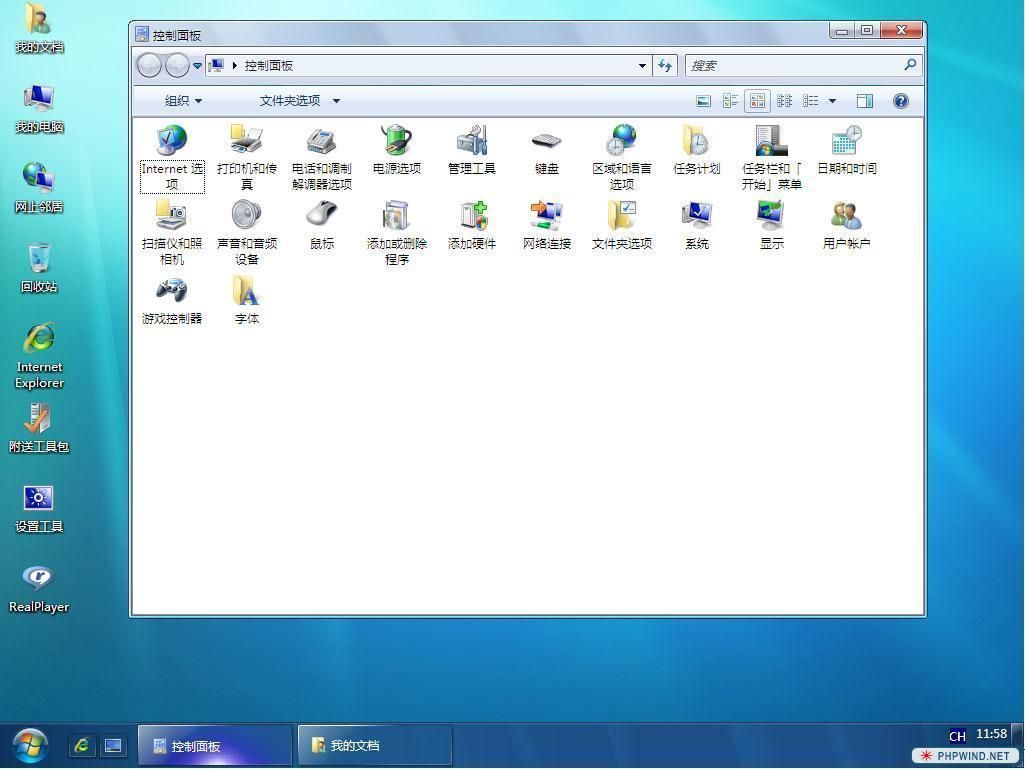Open 添加或删除程序 item

coord(397,233)
